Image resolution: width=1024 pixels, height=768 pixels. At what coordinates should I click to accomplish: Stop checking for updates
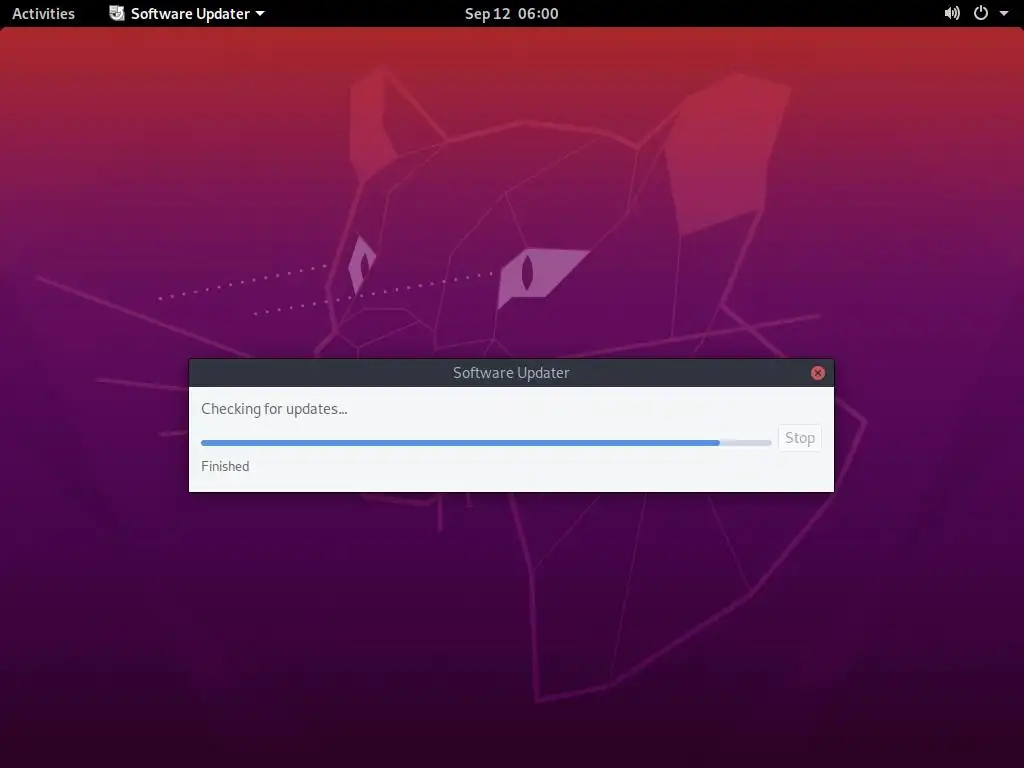799,438
